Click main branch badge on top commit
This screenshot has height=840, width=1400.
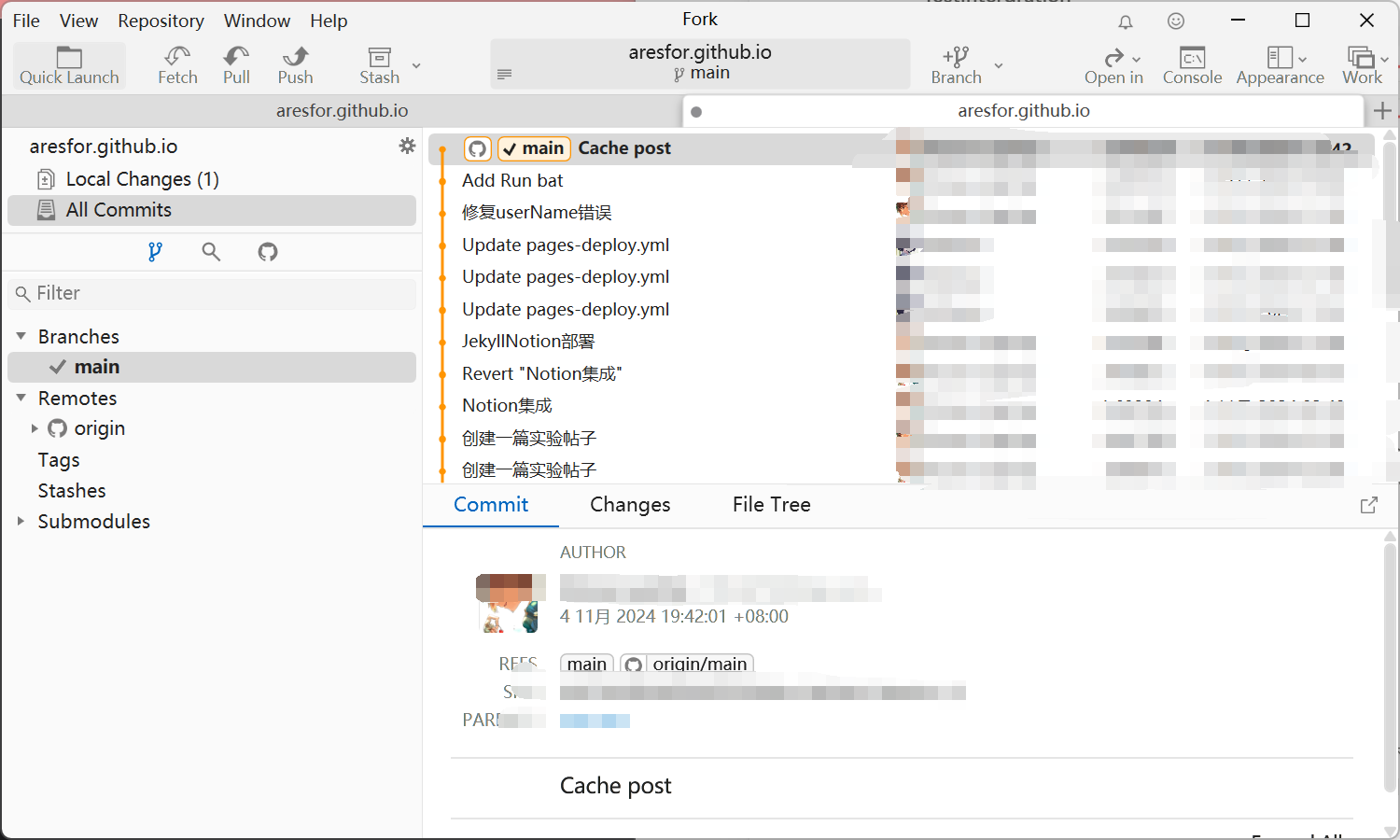(534, 148)
